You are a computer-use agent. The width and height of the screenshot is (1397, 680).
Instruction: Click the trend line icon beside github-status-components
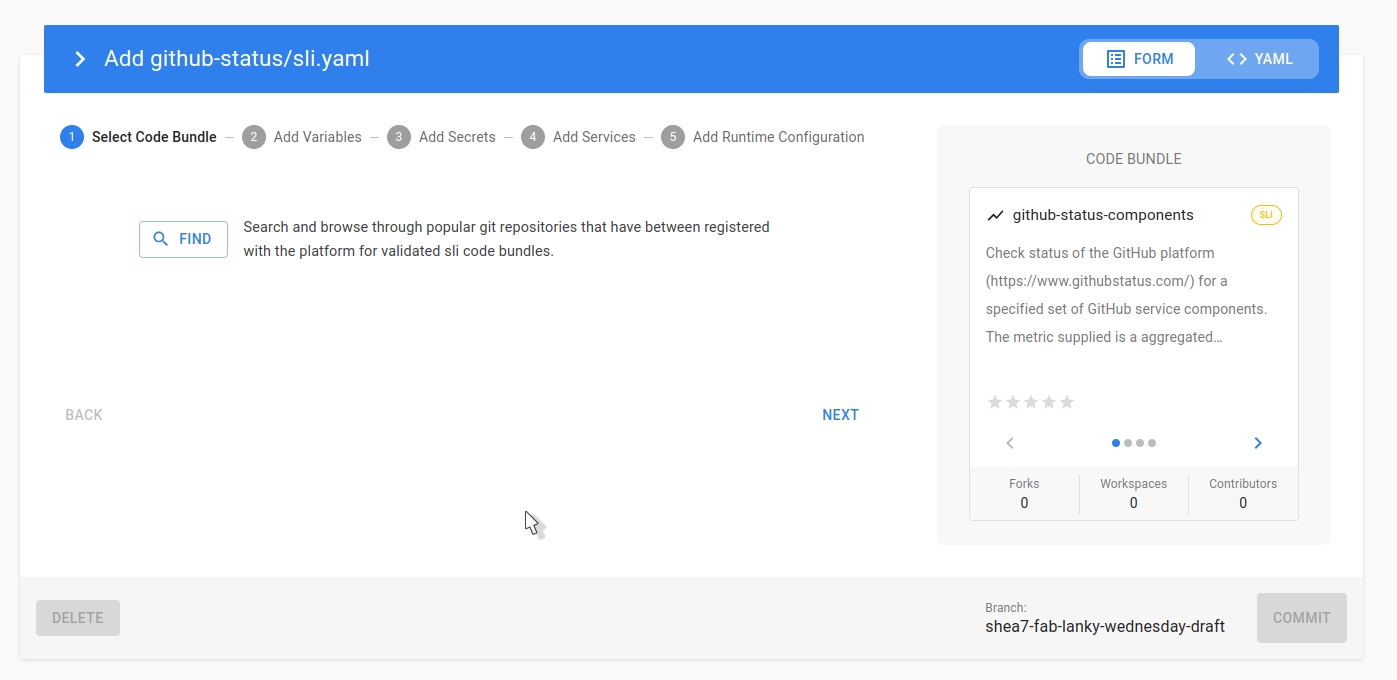[995, 215]
